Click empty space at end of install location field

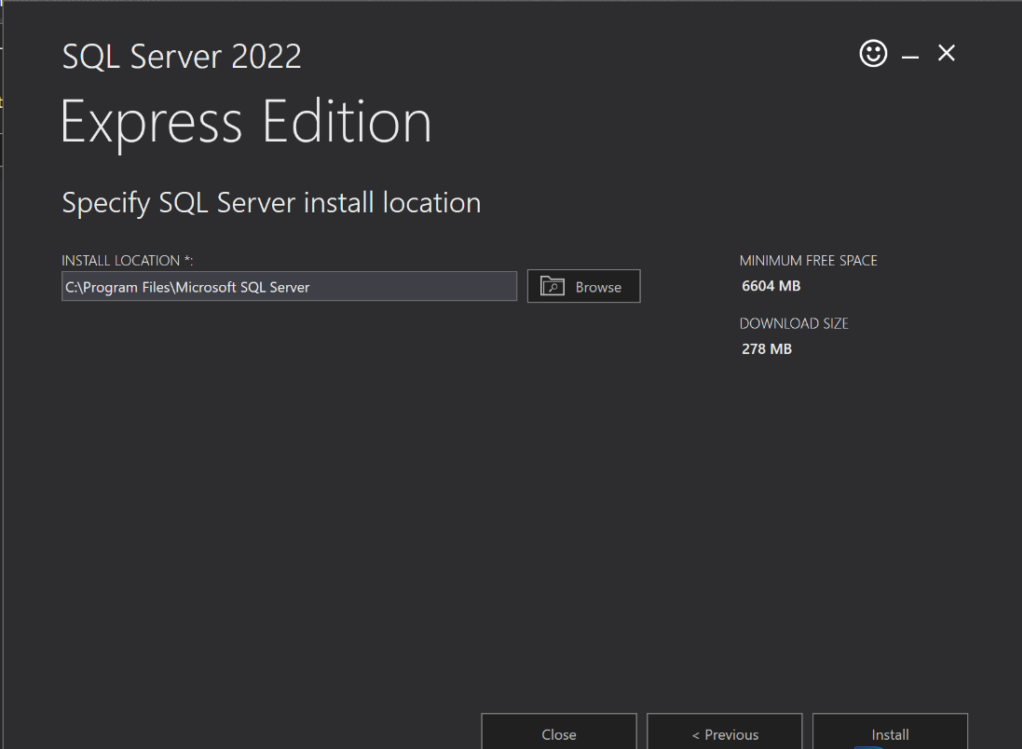(x=440, y=287)
